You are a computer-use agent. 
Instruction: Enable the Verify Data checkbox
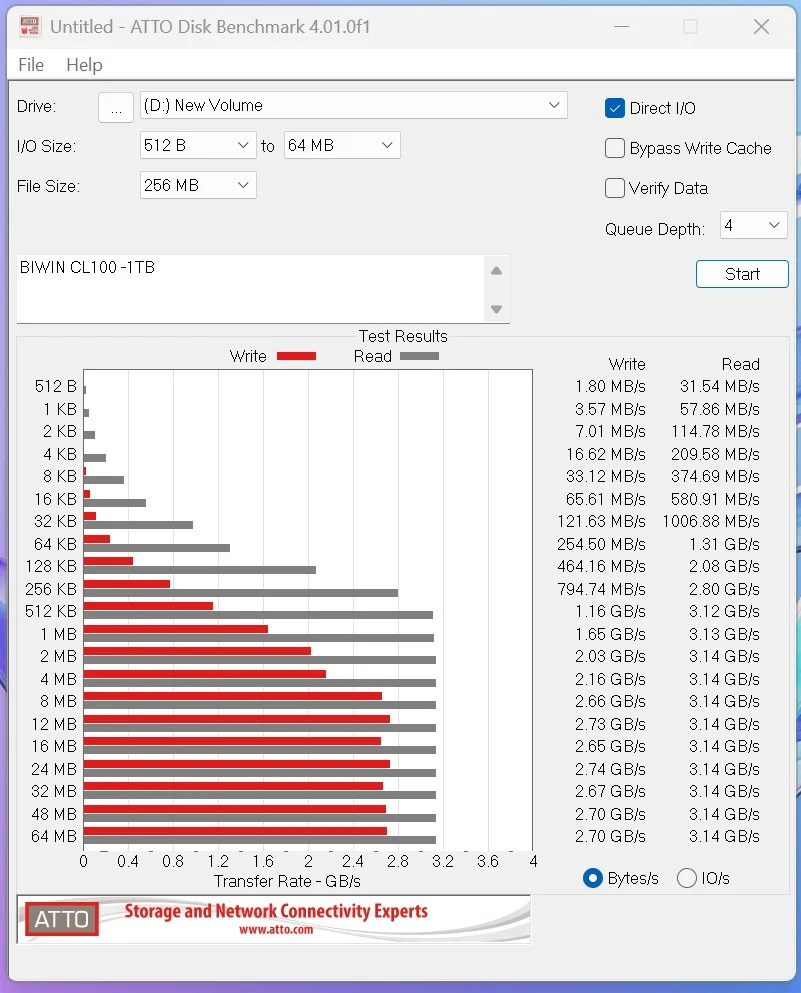(615, 188)
